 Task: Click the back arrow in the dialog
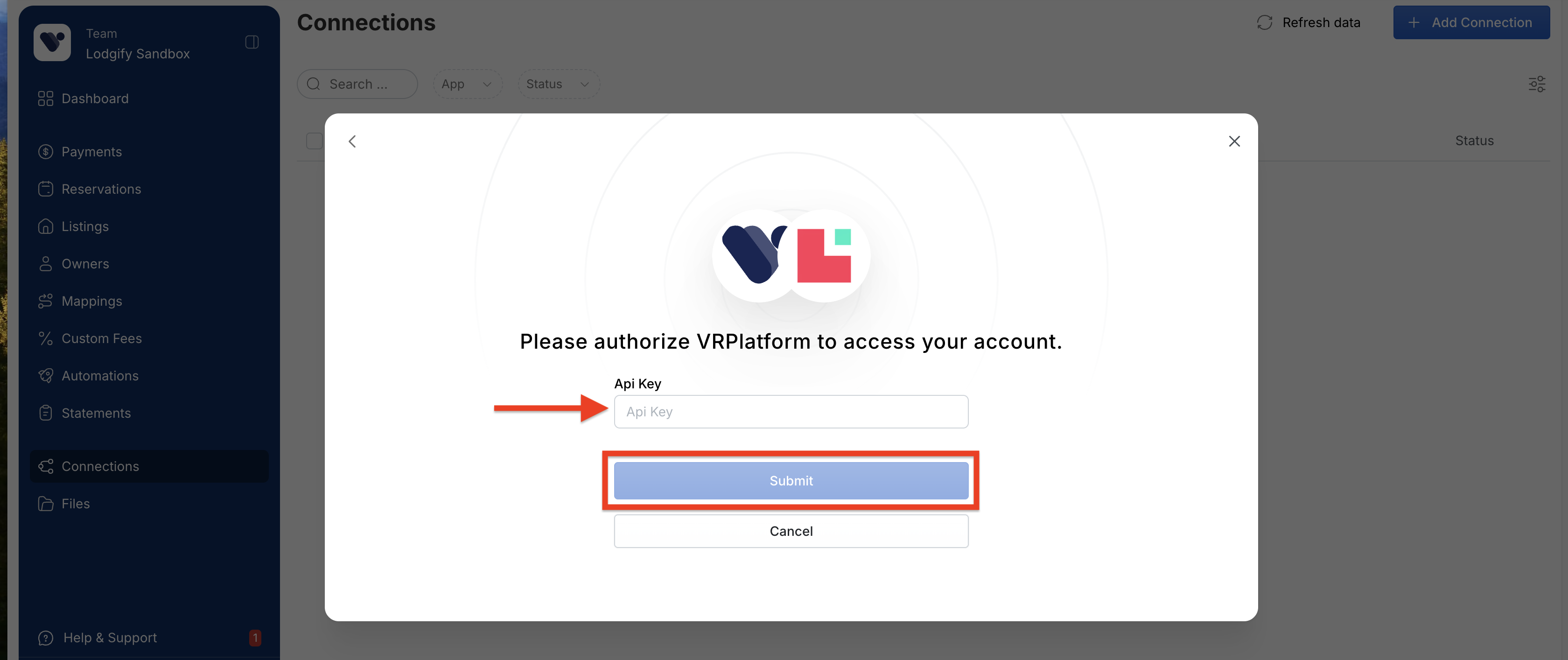click(x=352, y=141)
